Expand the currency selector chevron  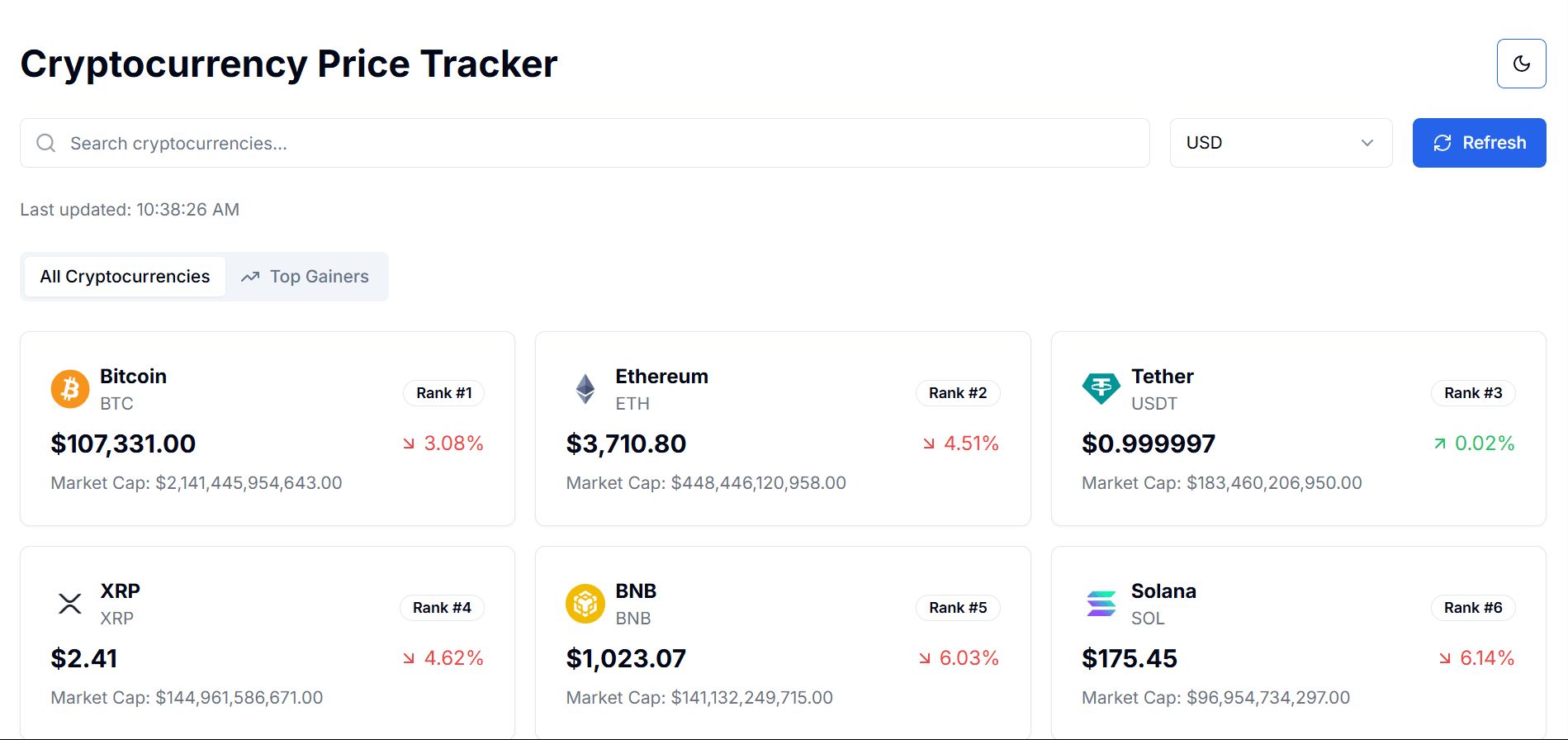[x=1366, y=143]
